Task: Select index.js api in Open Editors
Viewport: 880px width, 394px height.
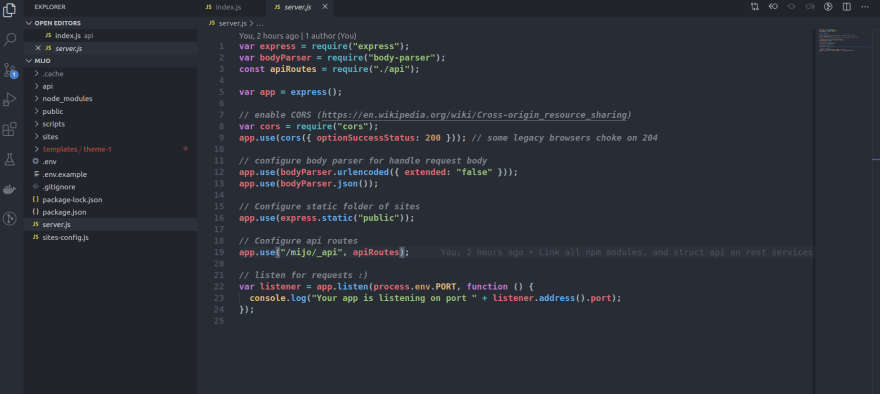Action: pos(110,35)
